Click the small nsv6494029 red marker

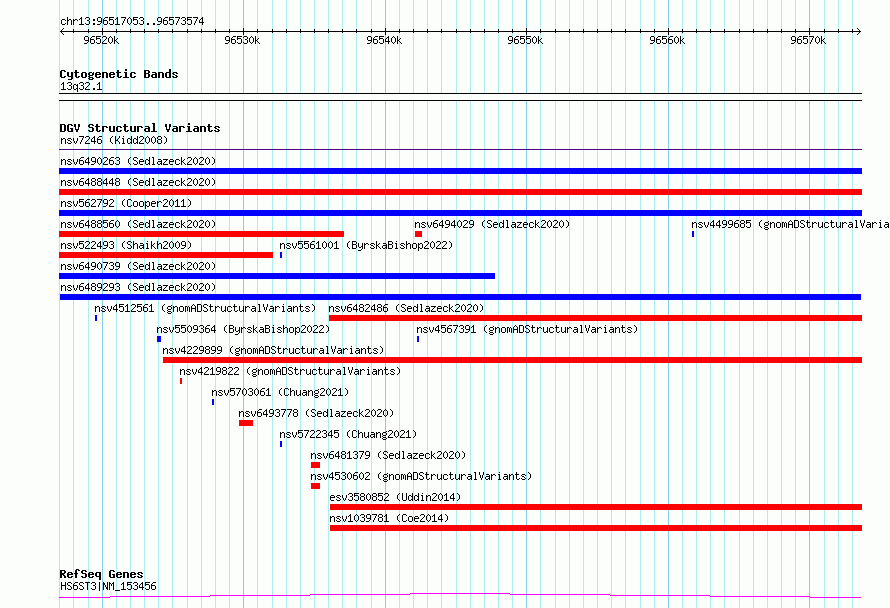tap(418, 234)
